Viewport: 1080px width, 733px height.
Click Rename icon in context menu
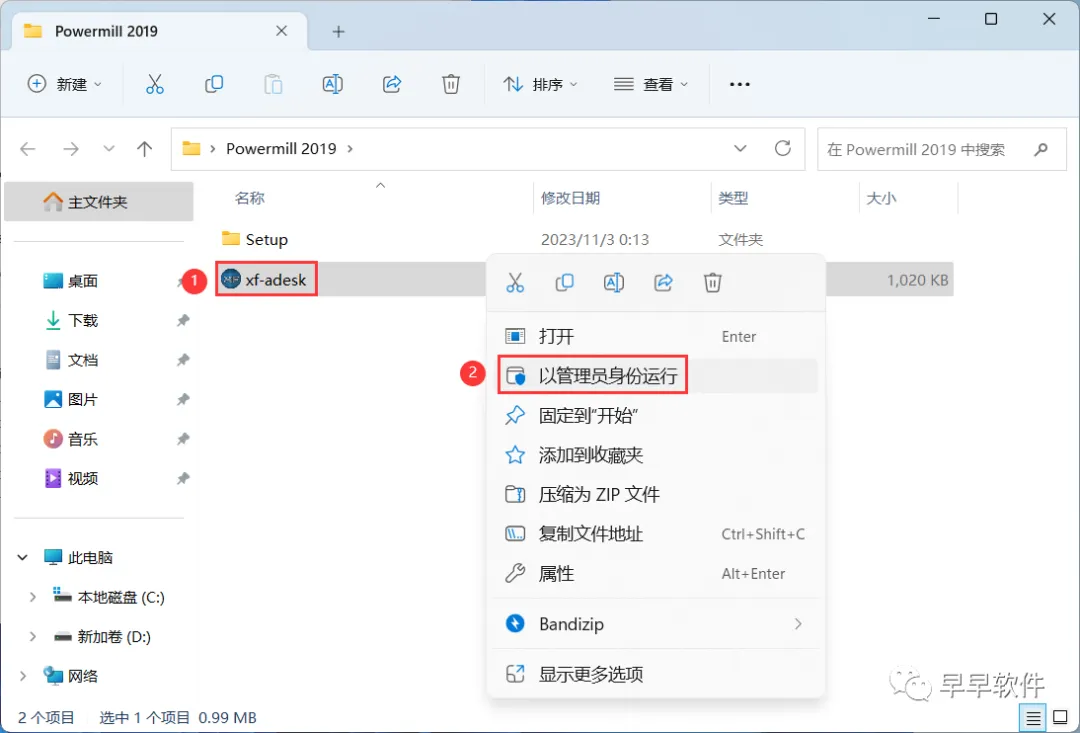click(x=614, y=282)
